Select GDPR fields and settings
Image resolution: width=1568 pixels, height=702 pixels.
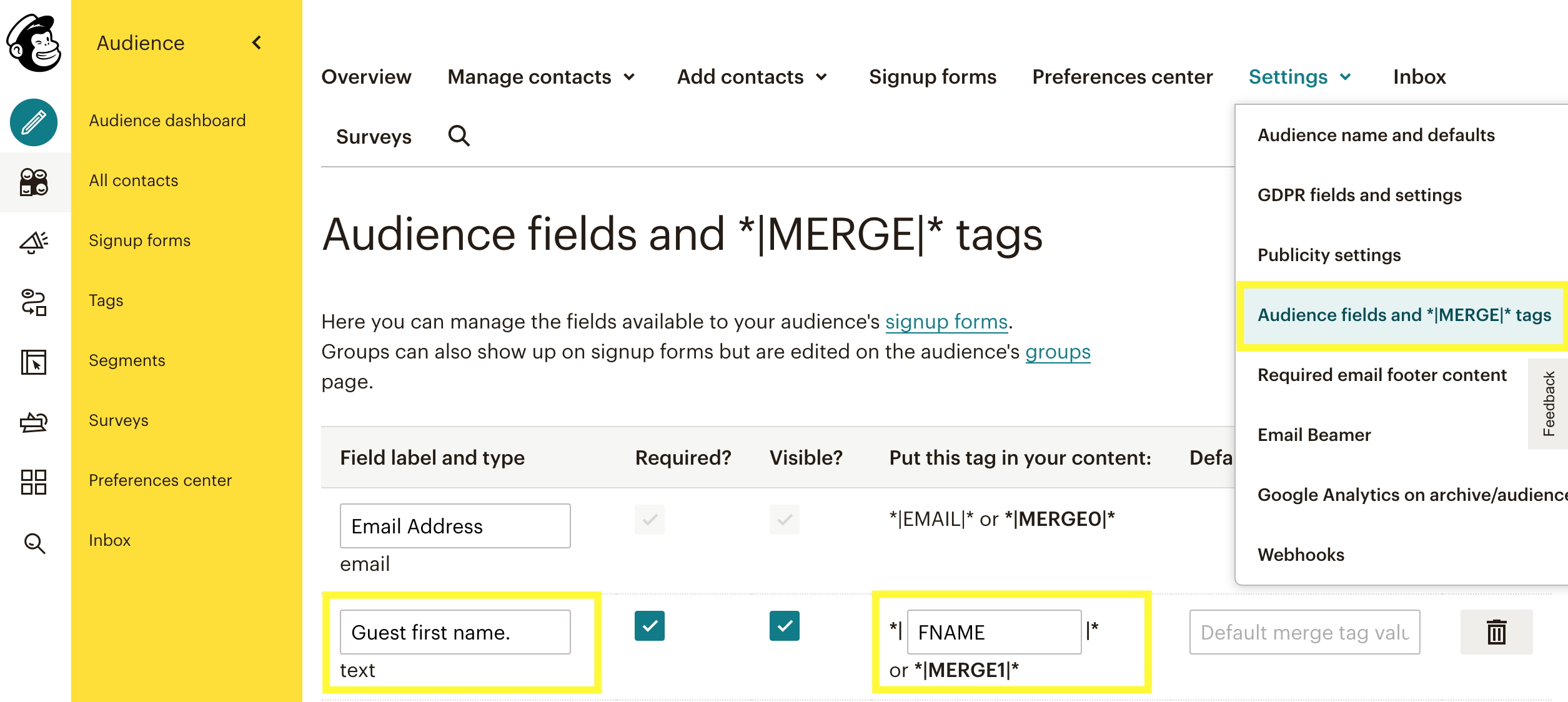point(1359,195)
